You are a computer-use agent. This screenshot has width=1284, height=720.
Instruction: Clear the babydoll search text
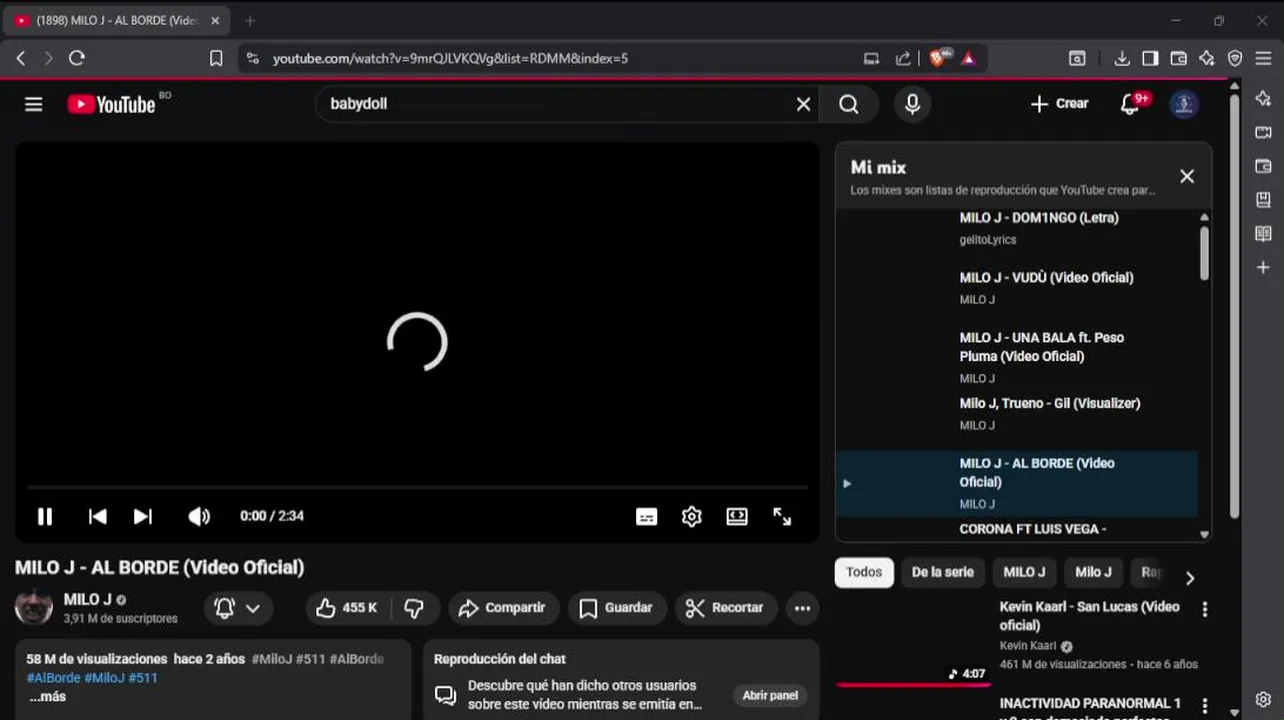(803, 104)
